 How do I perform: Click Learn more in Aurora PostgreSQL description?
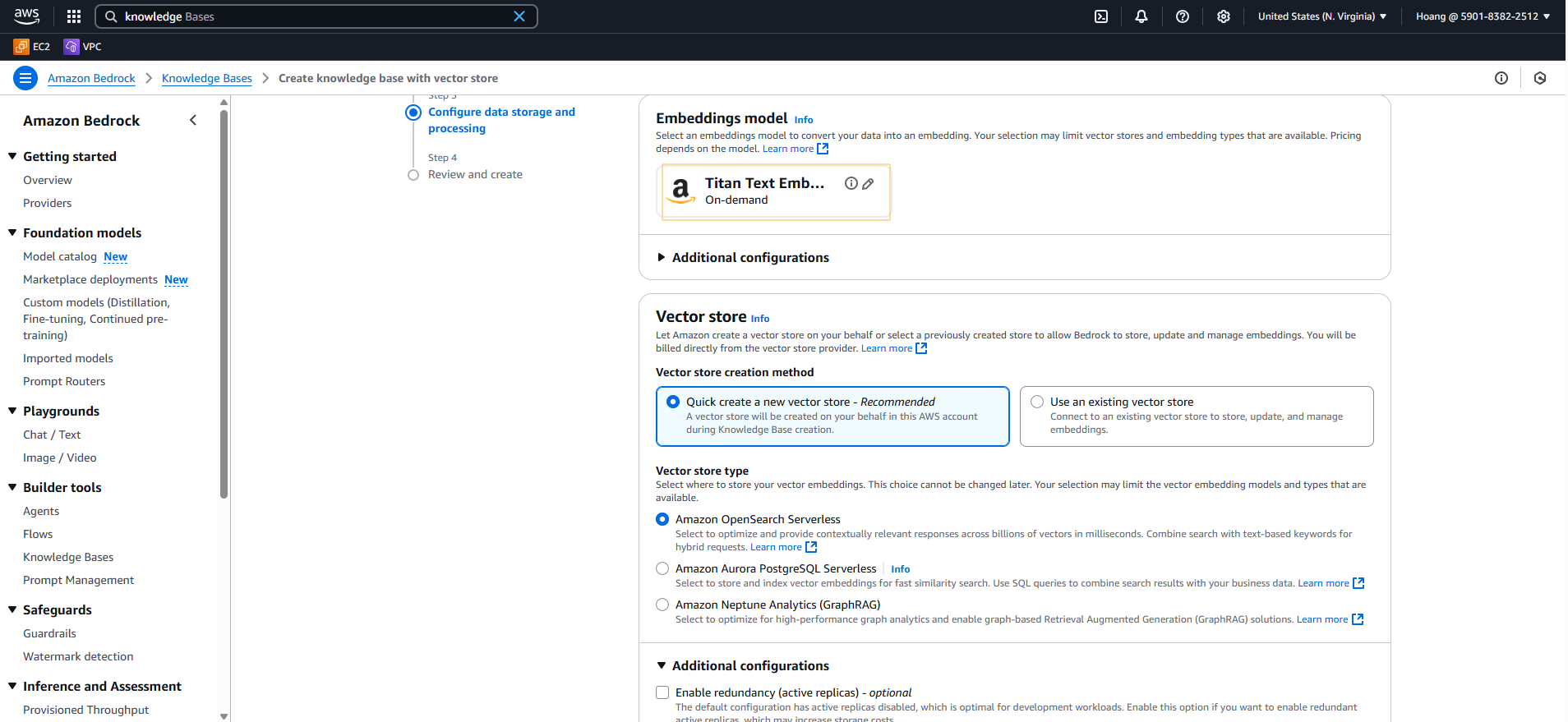pyautogui.click(x=1323, y=583)
